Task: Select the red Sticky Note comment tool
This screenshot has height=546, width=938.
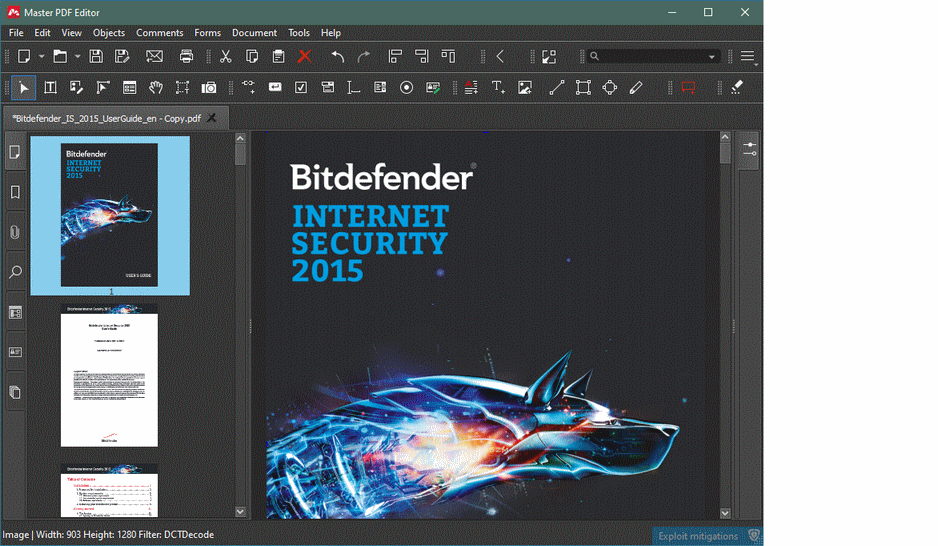Action: pos(689,88)
